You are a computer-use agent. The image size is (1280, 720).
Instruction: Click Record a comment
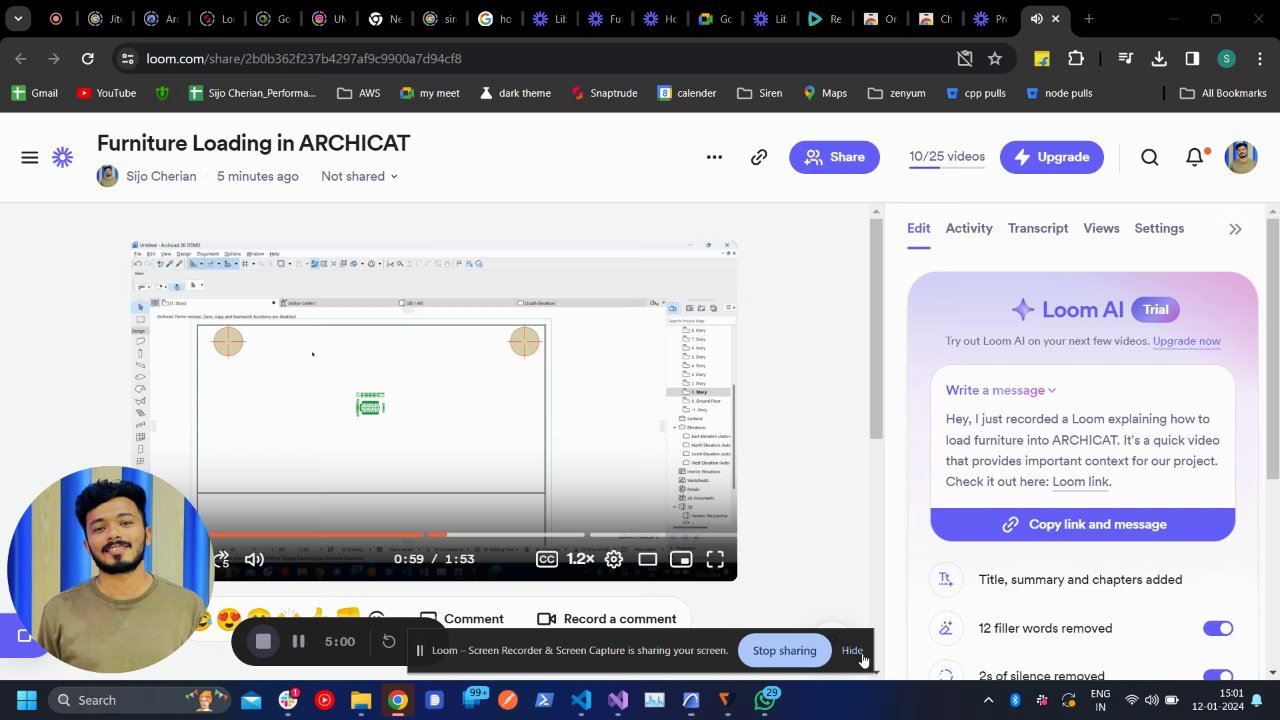[607, 619]
